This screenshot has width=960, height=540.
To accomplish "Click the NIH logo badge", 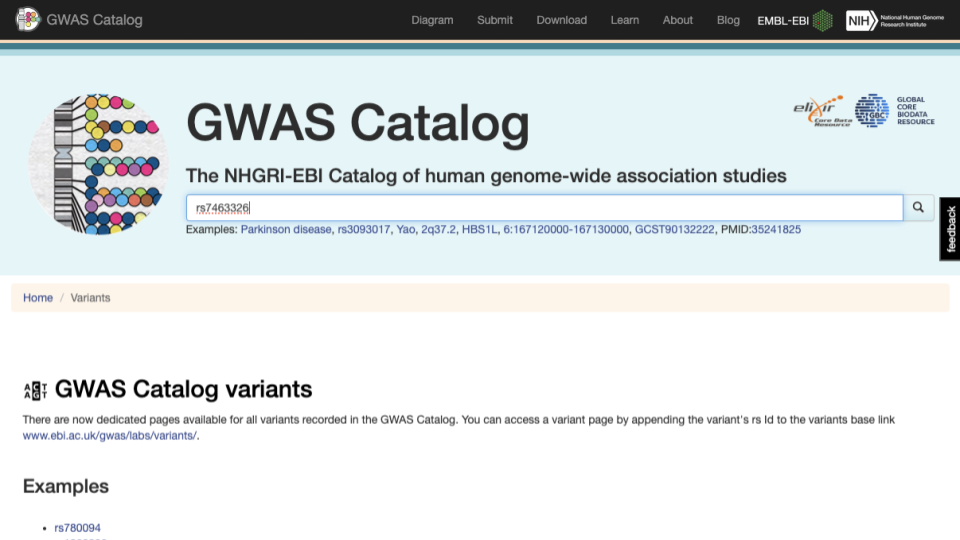I will [861, 21].
